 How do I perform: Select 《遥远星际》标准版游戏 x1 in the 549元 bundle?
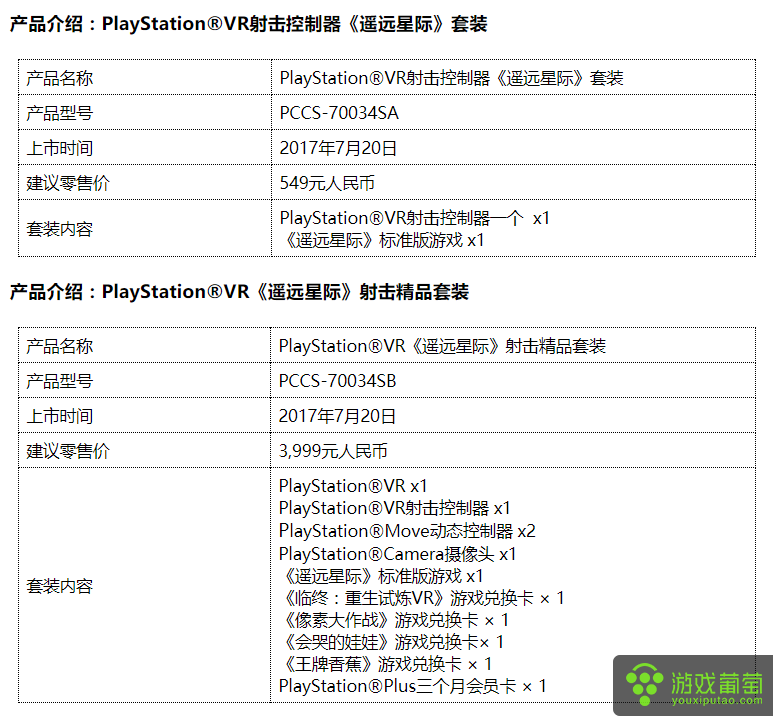click(383, 241)
